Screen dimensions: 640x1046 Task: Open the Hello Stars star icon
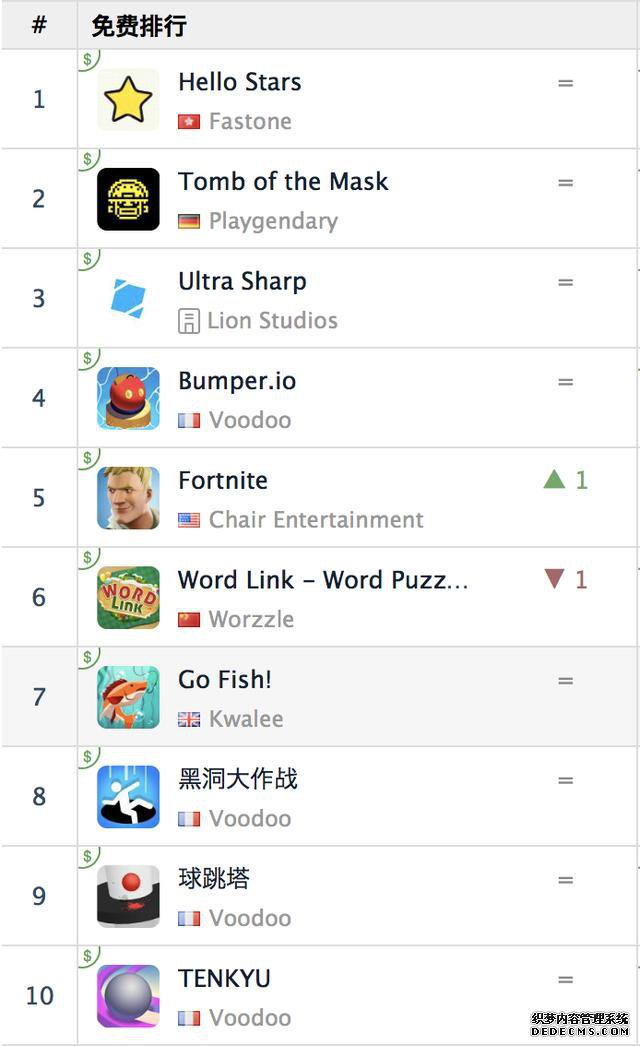coord(128,99)
